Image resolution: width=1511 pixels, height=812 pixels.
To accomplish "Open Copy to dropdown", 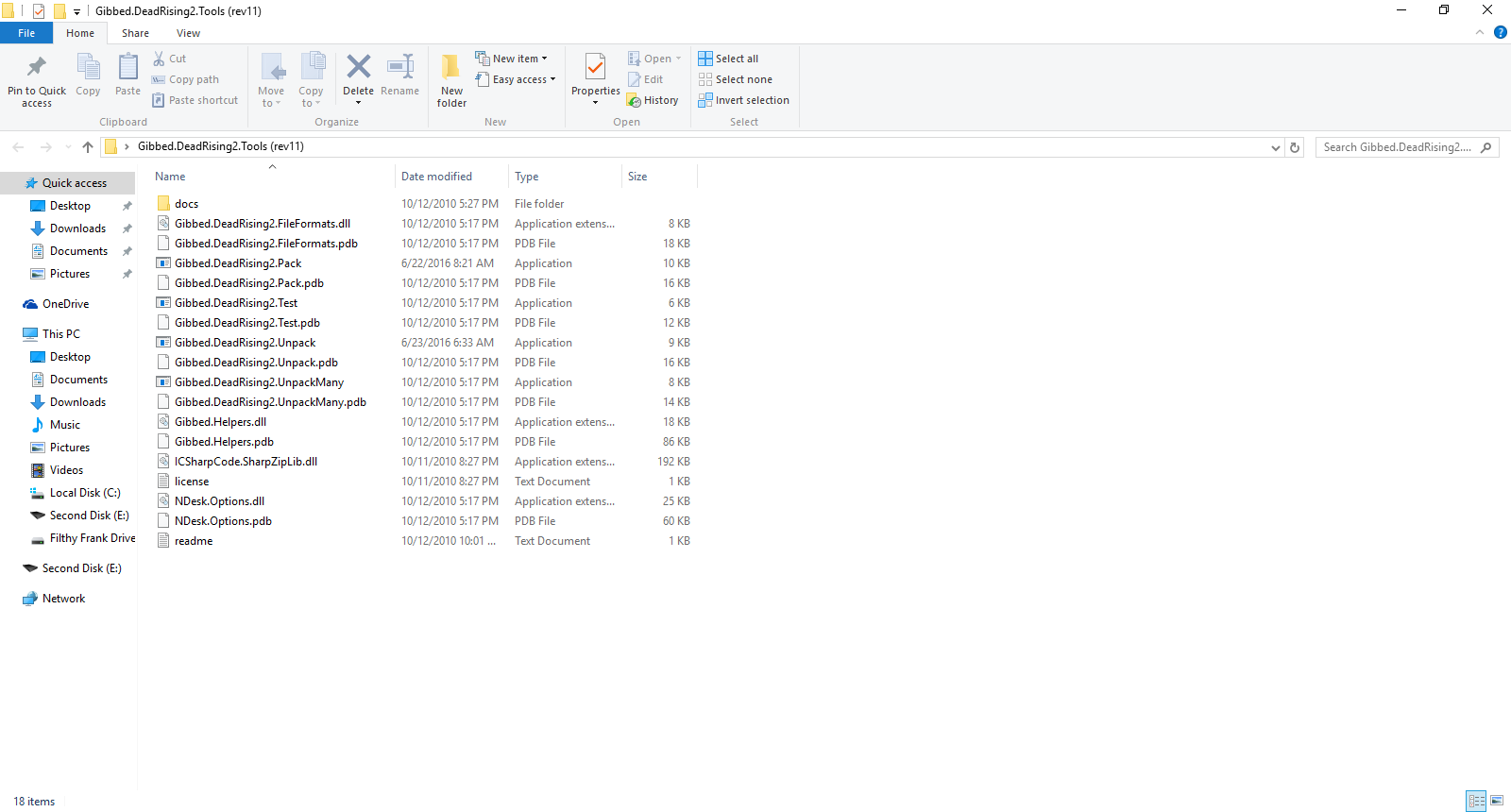I will [311, 80].
